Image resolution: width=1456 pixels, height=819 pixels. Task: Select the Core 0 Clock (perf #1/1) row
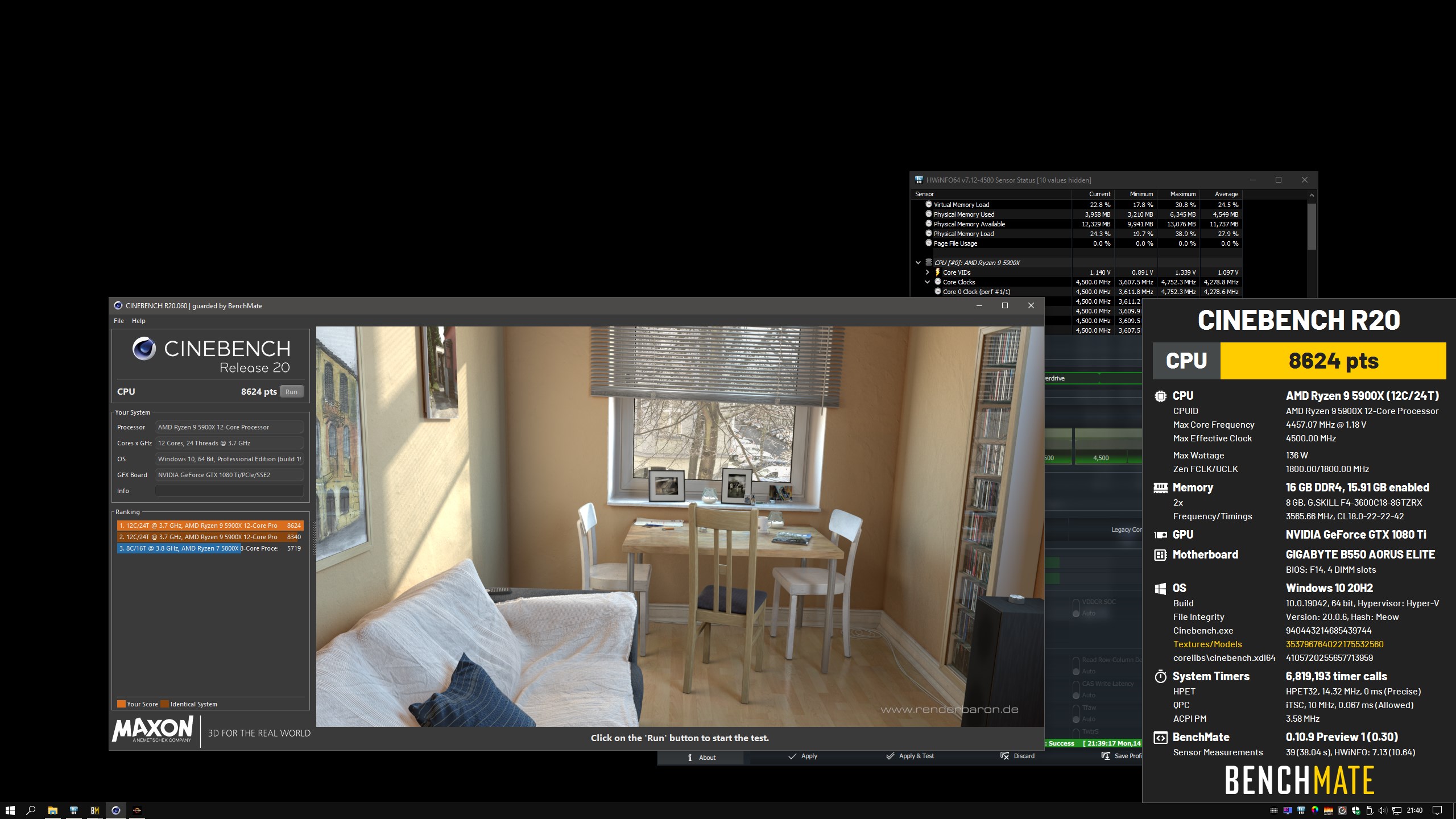pyautogui.click(x=1076, y=292)
